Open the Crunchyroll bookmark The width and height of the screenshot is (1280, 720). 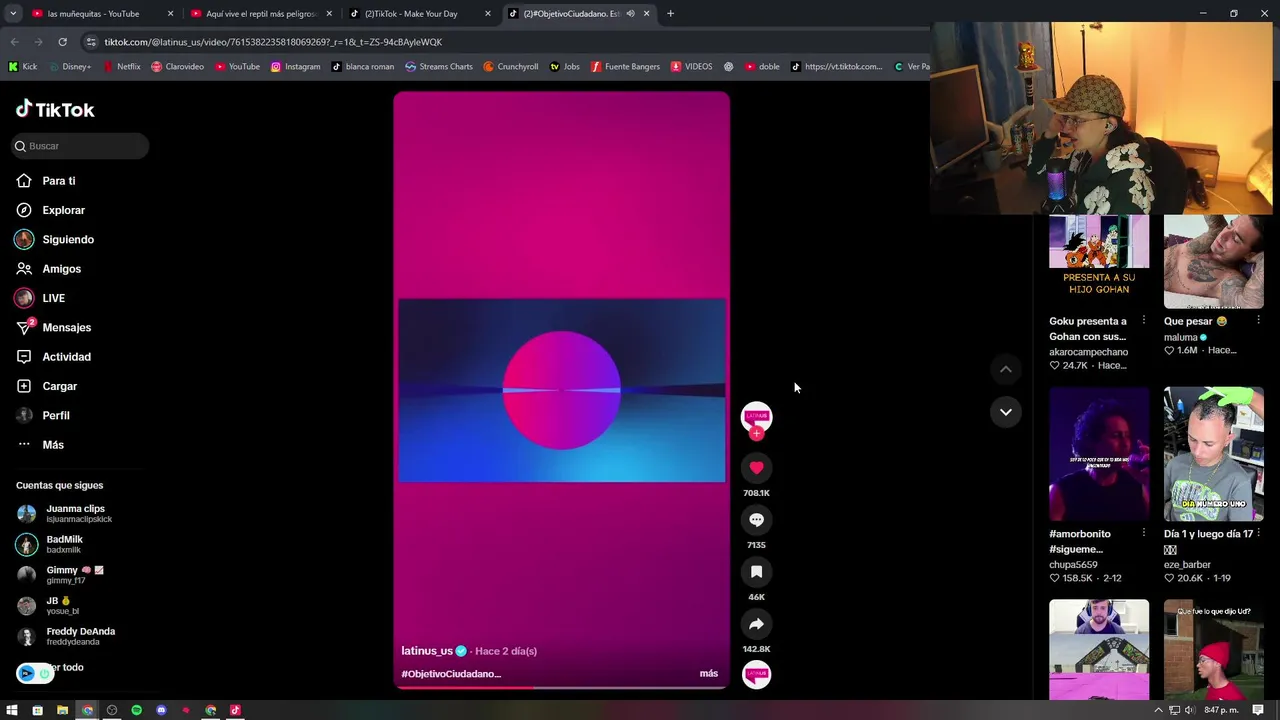point(510,67)
